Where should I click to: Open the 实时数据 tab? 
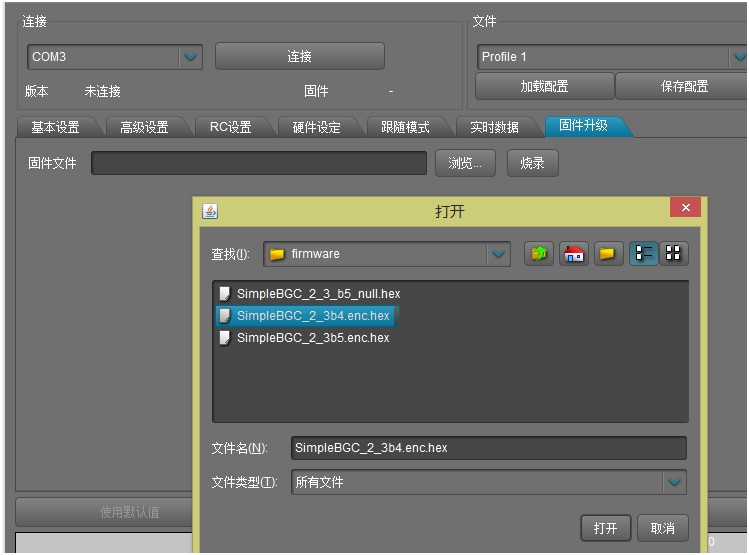[494, 127]
